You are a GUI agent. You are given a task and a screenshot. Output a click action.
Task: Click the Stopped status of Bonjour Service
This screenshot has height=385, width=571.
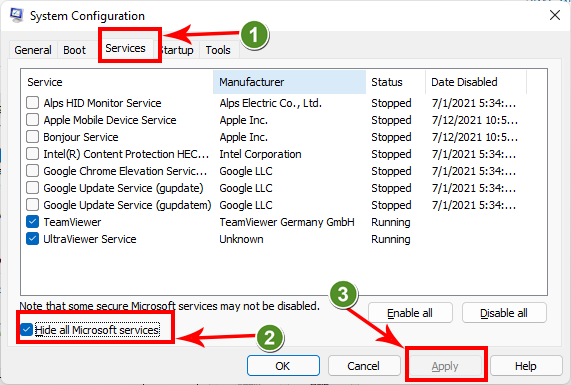391,137
